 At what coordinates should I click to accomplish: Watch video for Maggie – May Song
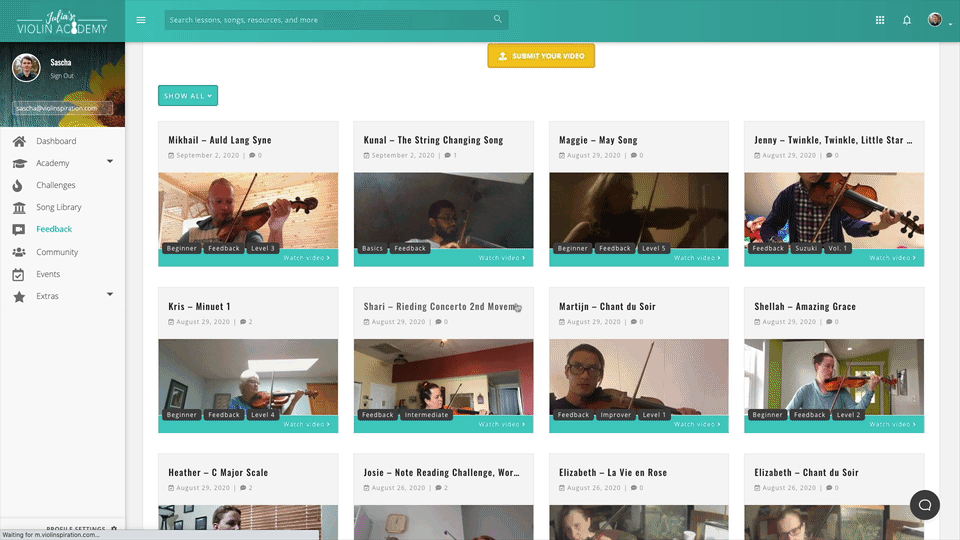click(697, 258)
